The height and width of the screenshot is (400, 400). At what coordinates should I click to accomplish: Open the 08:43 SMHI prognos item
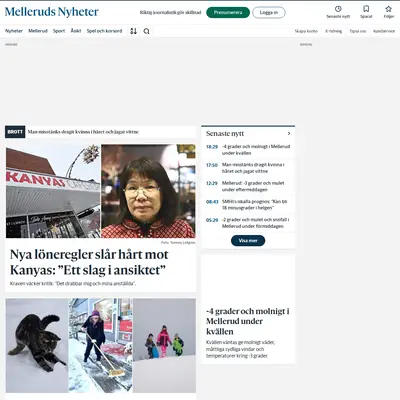point(248,205)
